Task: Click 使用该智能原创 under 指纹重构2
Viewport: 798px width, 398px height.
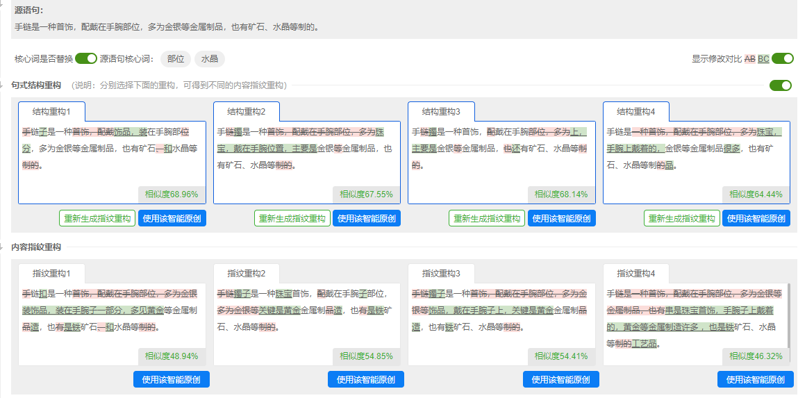Action: (x=366, y=379)
